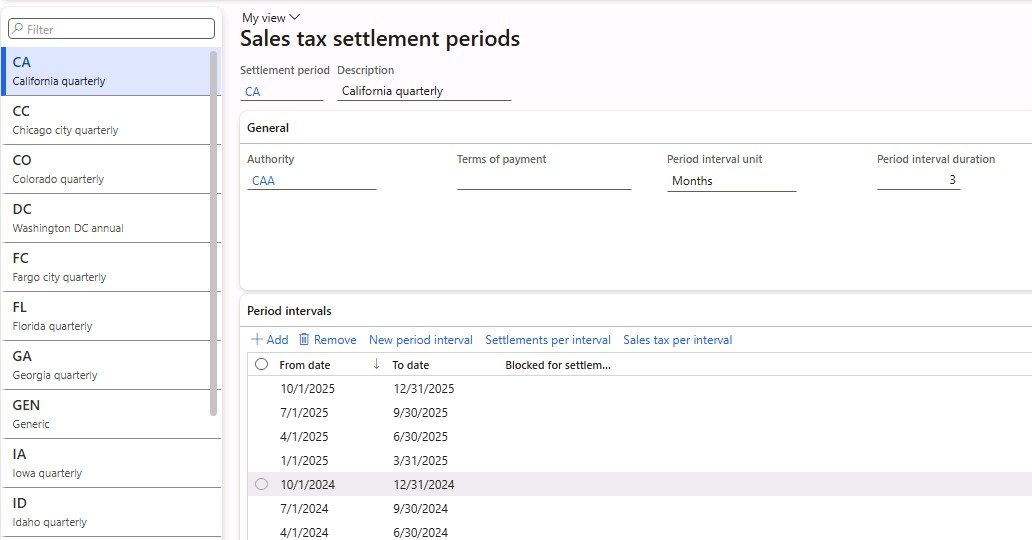Screen dimensions: 1032x540
Task: Open Sales tax per interval
Action: [x=677, y=340]
